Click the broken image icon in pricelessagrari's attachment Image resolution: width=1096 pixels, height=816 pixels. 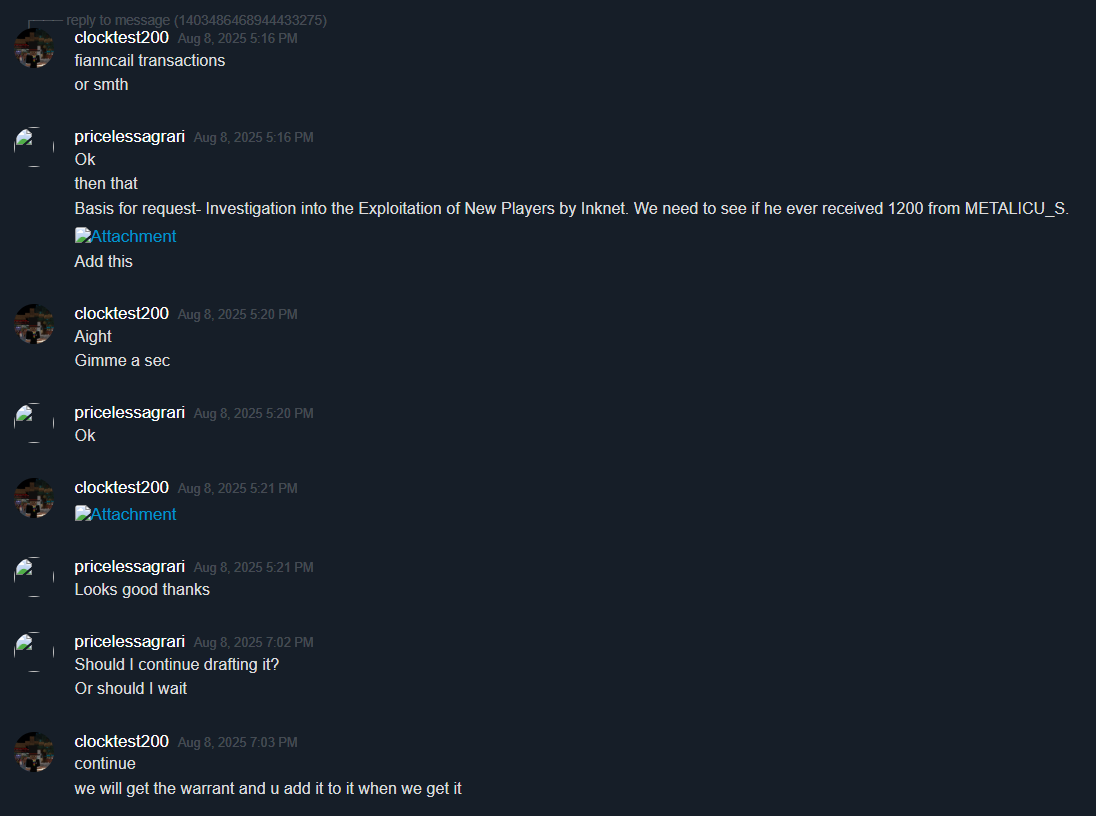82,236
